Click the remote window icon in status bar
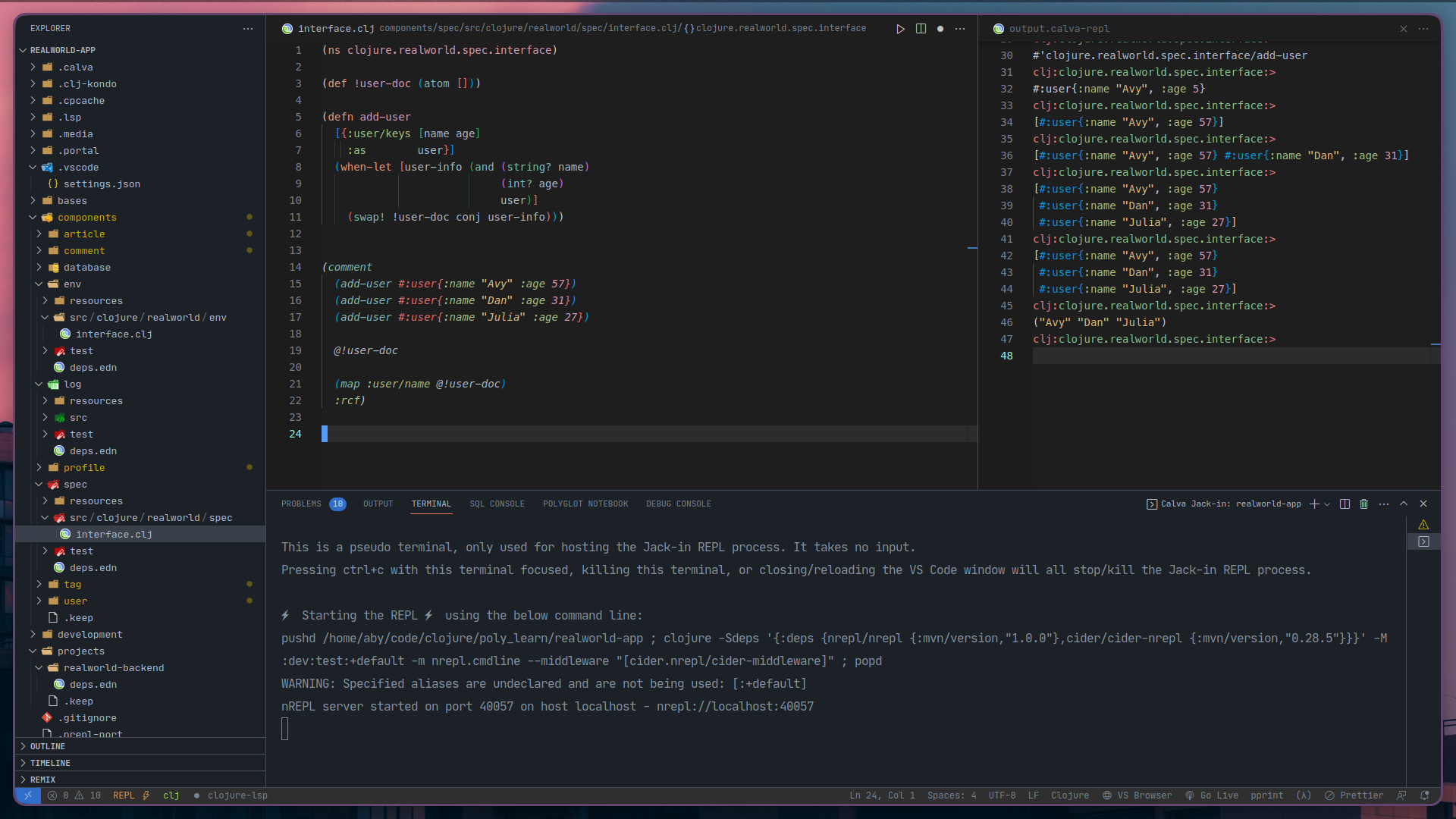This screenshot has width=1456, height=819. tap(27, 795)
